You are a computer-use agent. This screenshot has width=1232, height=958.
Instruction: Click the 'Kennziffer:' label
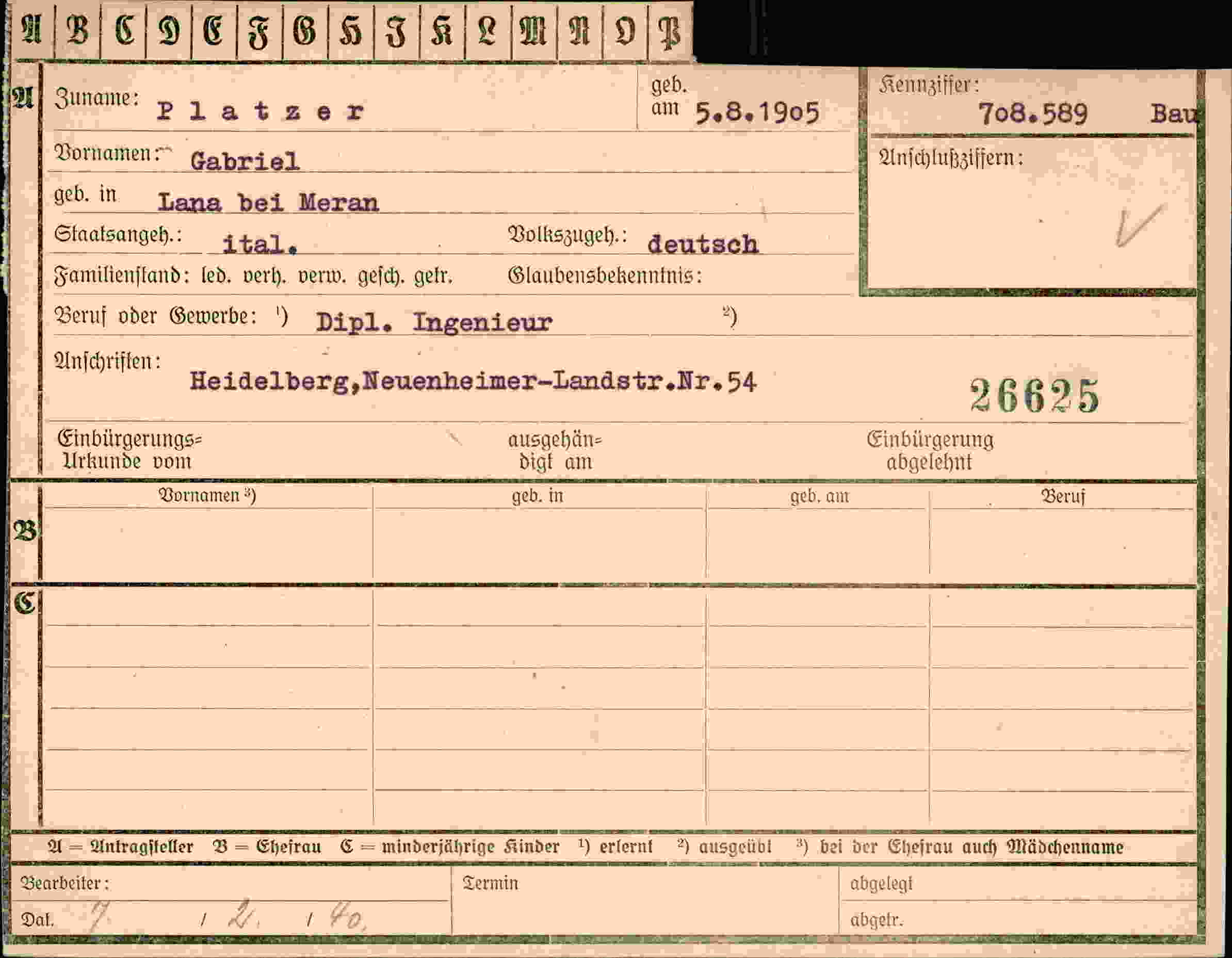click(929, 85)
